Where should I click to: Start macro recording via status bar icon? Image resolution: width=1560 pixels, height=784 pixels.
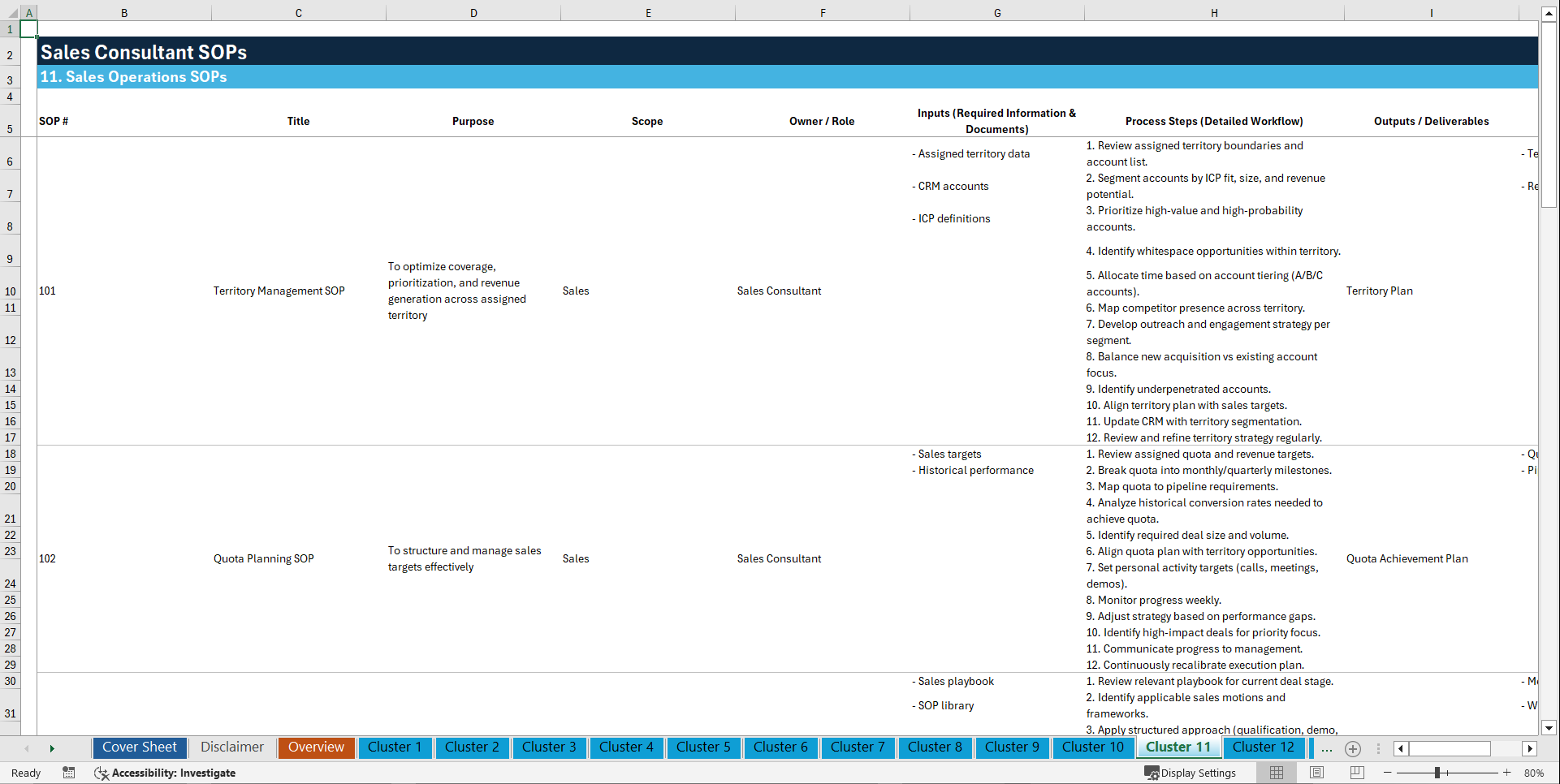coord(69,773)
